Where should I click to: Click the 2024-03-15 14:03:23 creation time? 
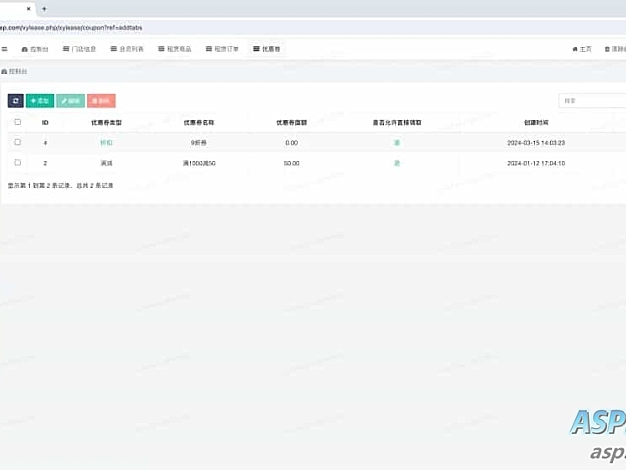536,143
